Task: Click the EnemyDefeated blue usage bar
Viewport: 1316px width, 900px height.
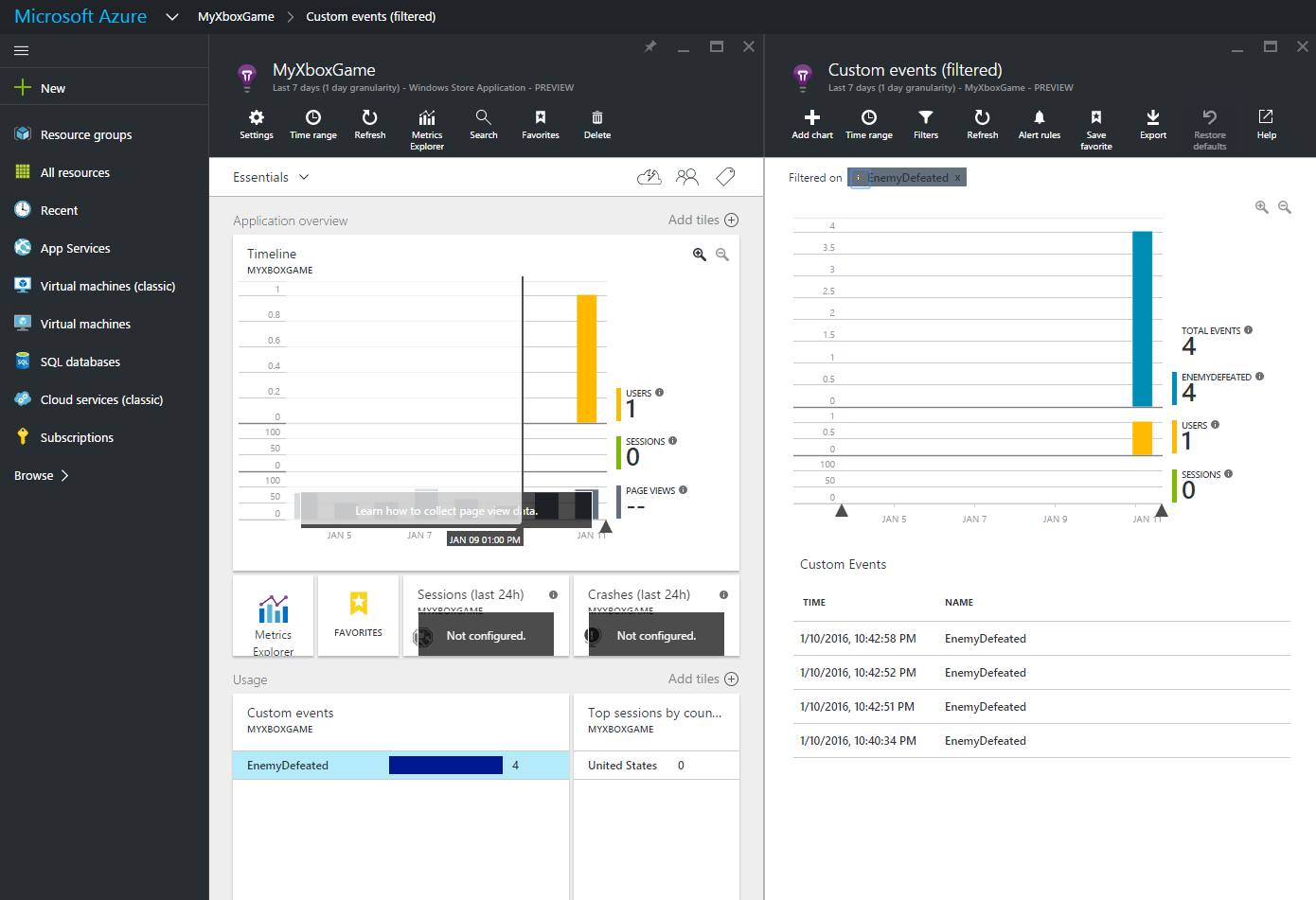Action: 446,765
